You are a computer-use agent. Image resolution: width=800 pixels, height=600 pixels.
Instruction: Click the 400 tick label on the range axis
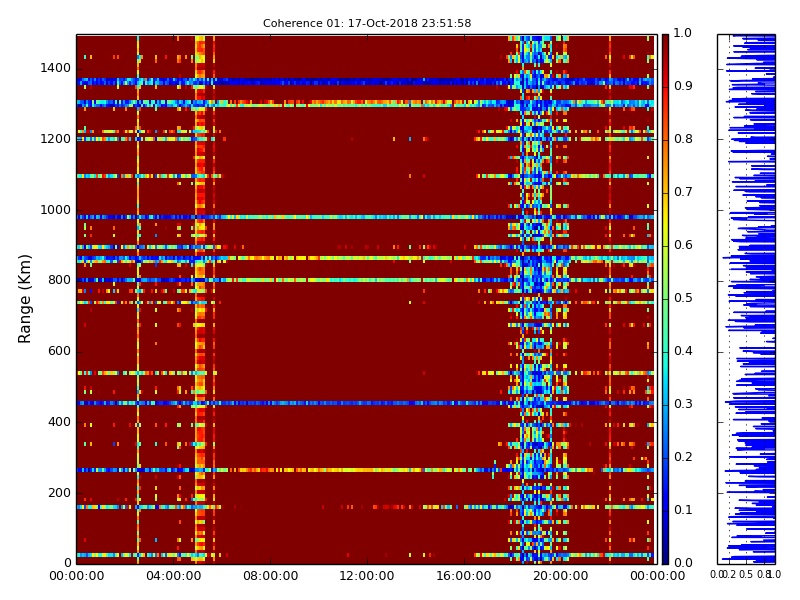point(59,422)
